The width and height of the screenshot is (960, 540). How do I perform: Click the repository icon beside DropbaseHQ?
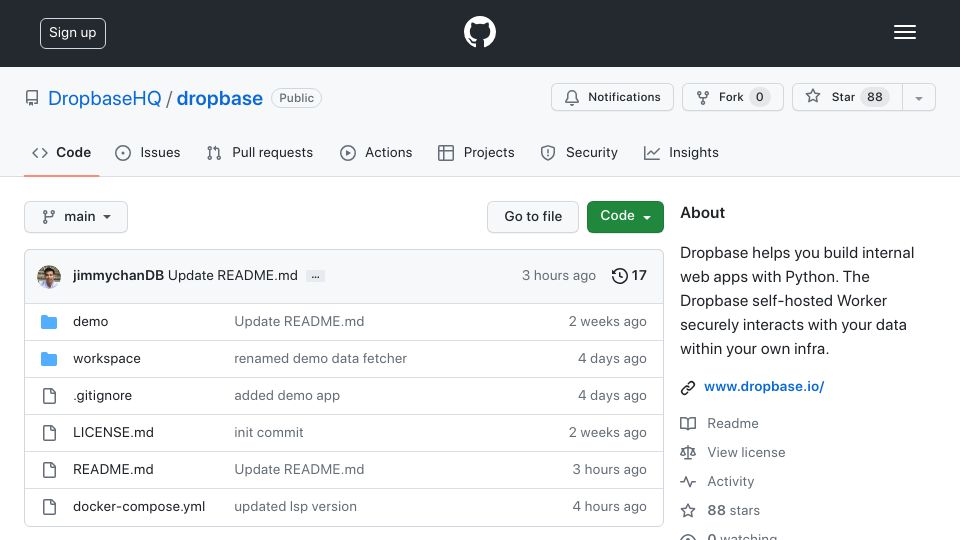[32, 98]
